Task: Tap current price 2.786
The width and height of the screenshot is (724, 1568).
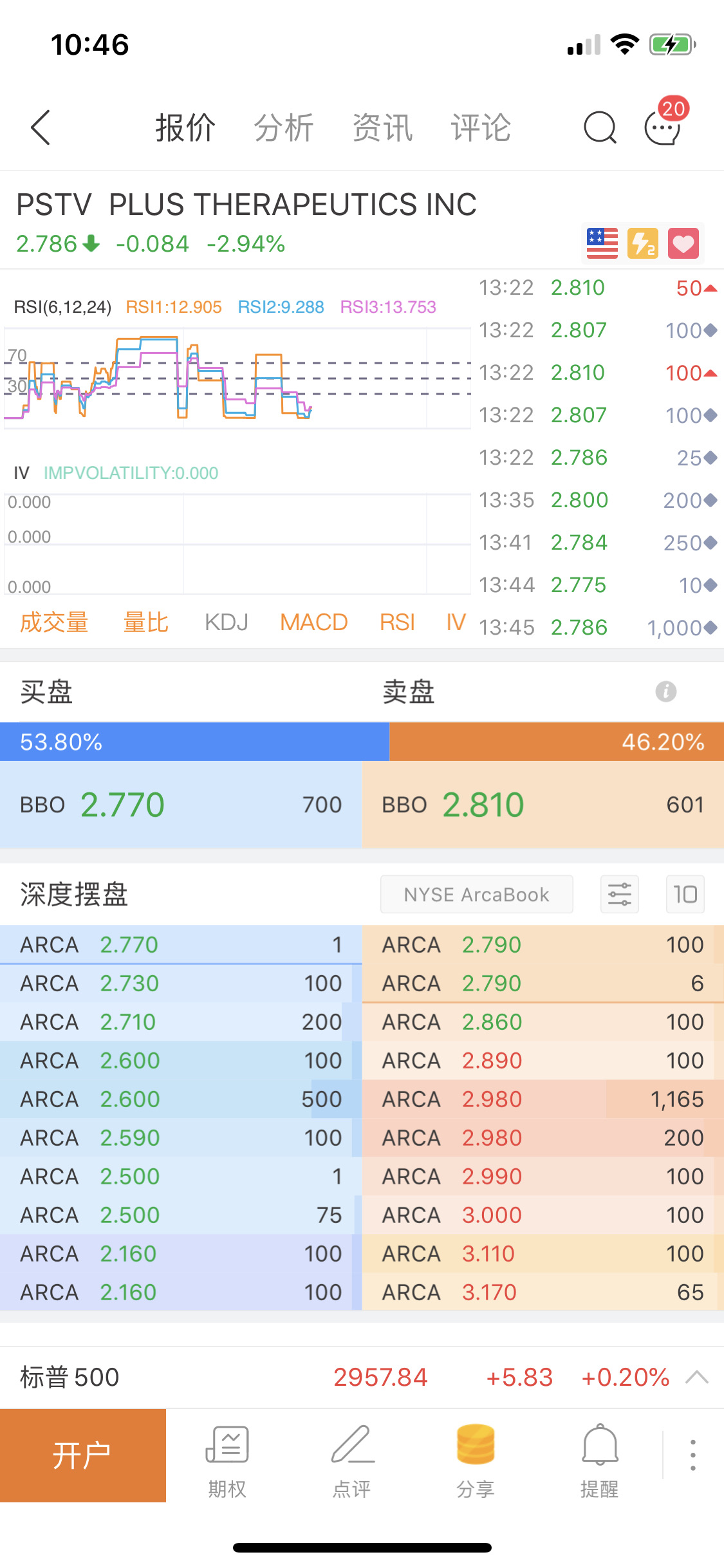Action: click(x=47, y=244)
